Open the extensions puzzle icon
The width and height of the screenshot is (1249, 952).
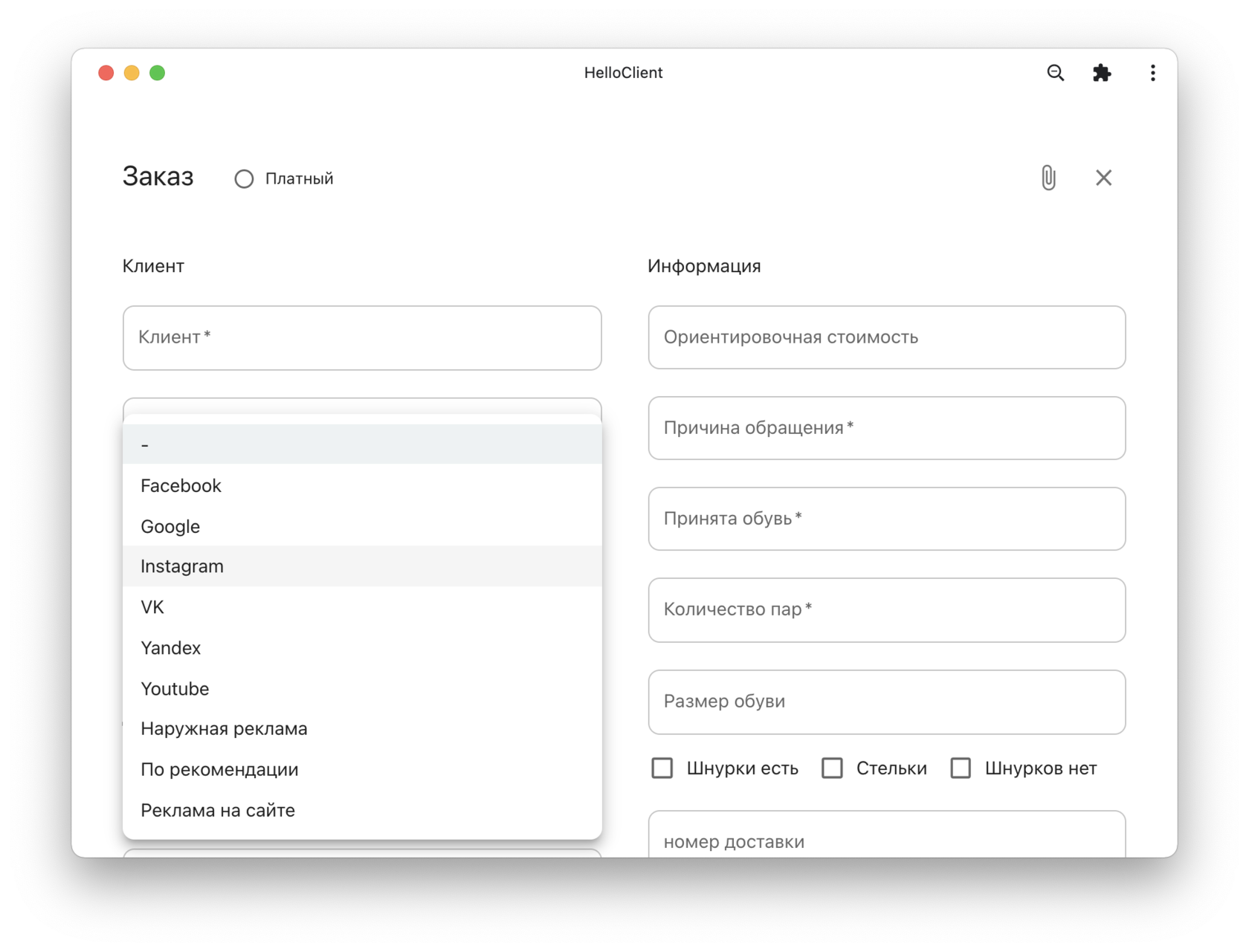(x=1102, y=73)
